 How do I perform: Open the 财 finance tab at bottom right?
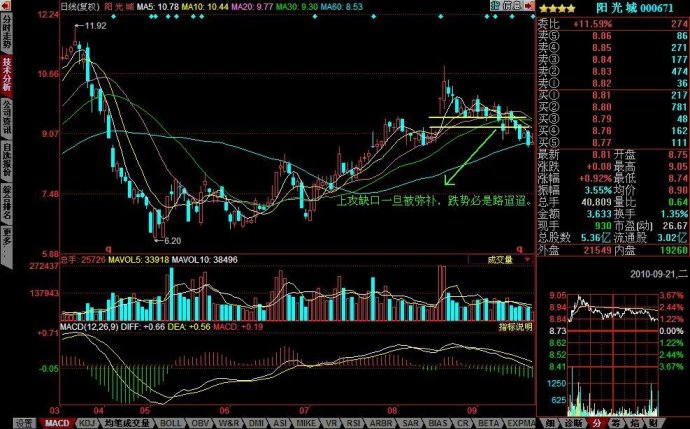(x=653, y=424)
